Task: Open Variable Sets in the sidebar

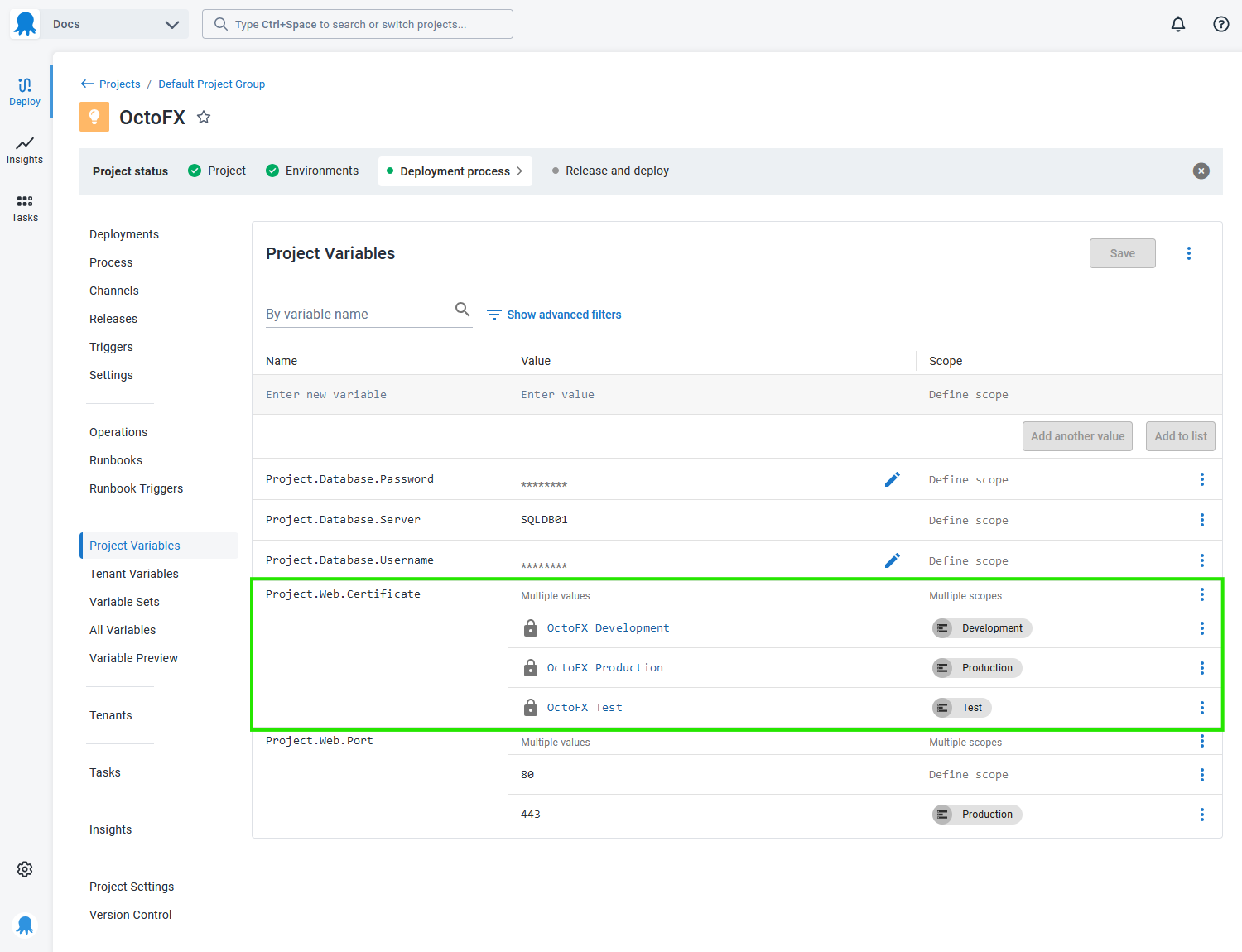Action: [x=124, y=602]
